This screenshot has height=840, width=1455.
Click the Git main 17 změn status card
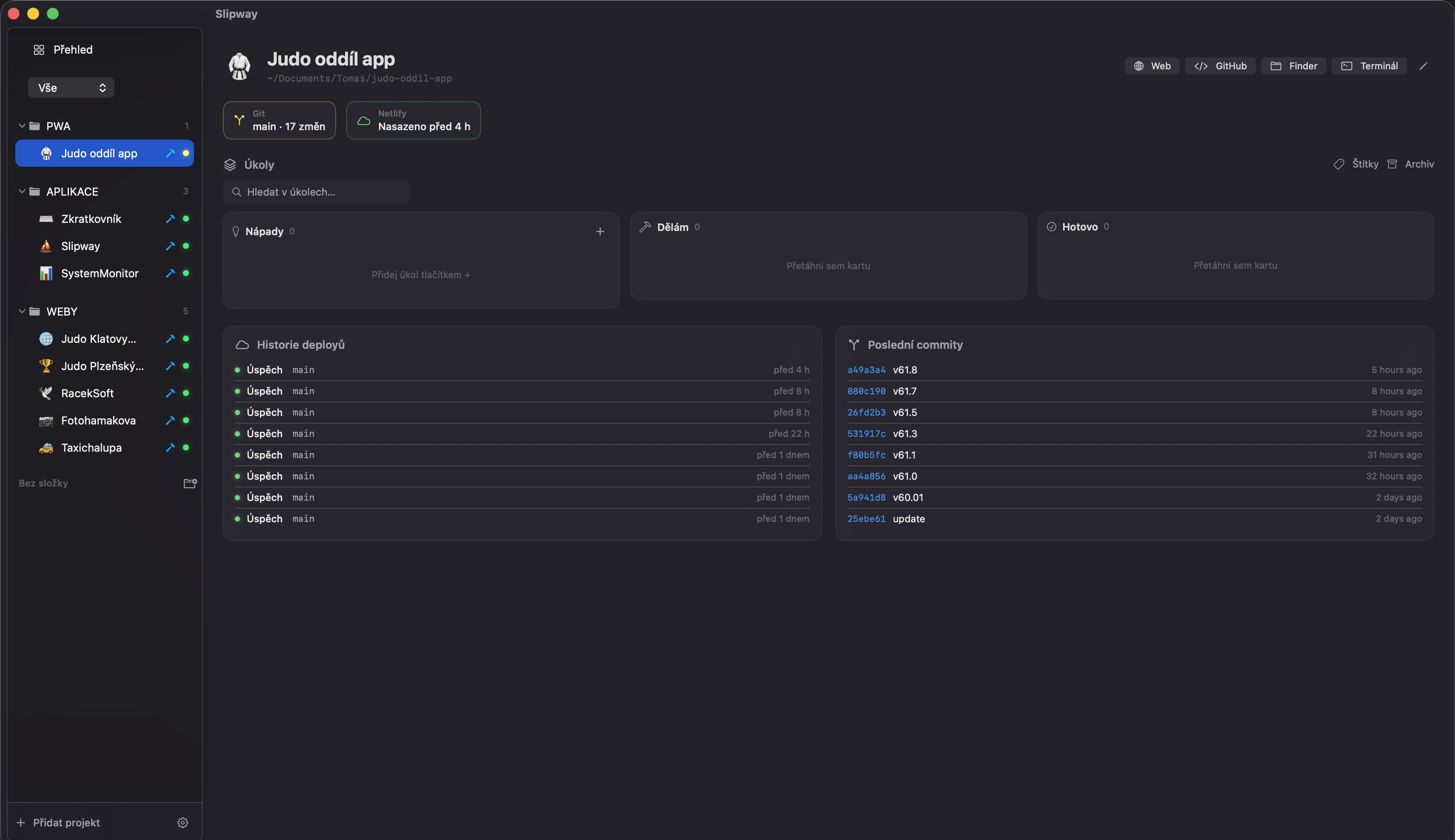pyautogui.click(x=279, y=120)
